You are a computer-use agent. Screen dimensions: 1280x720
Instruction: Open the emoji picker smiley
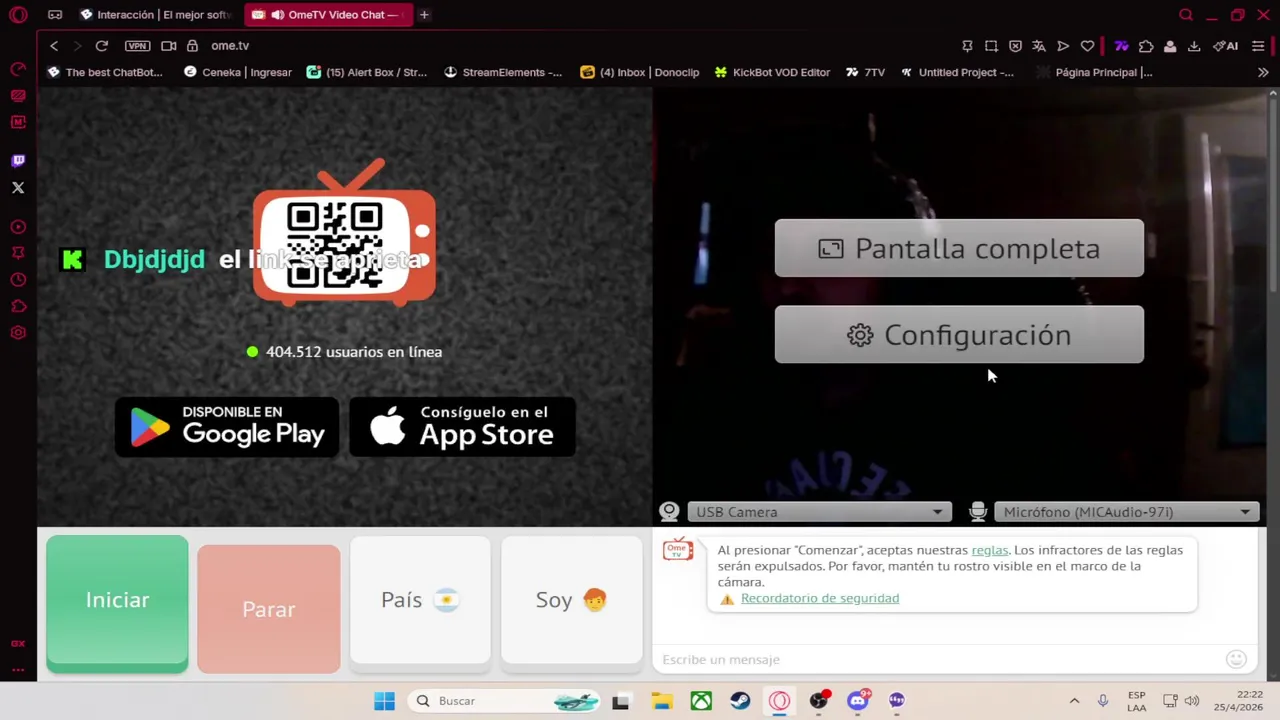coord(1237,659)
